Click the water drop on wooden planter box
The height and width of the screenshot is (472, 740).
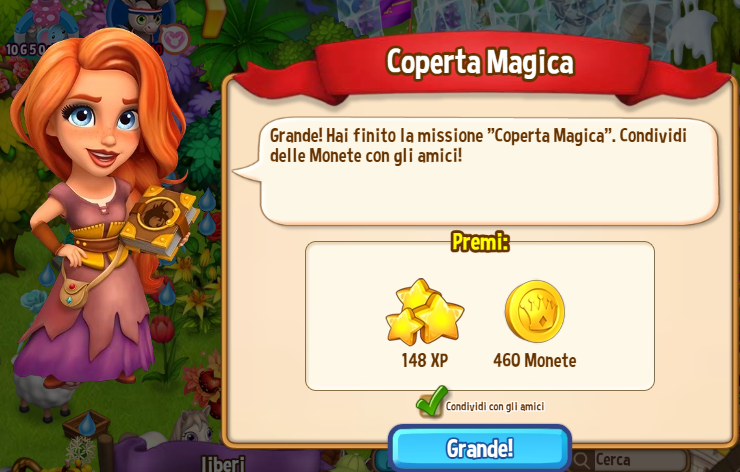86,424
